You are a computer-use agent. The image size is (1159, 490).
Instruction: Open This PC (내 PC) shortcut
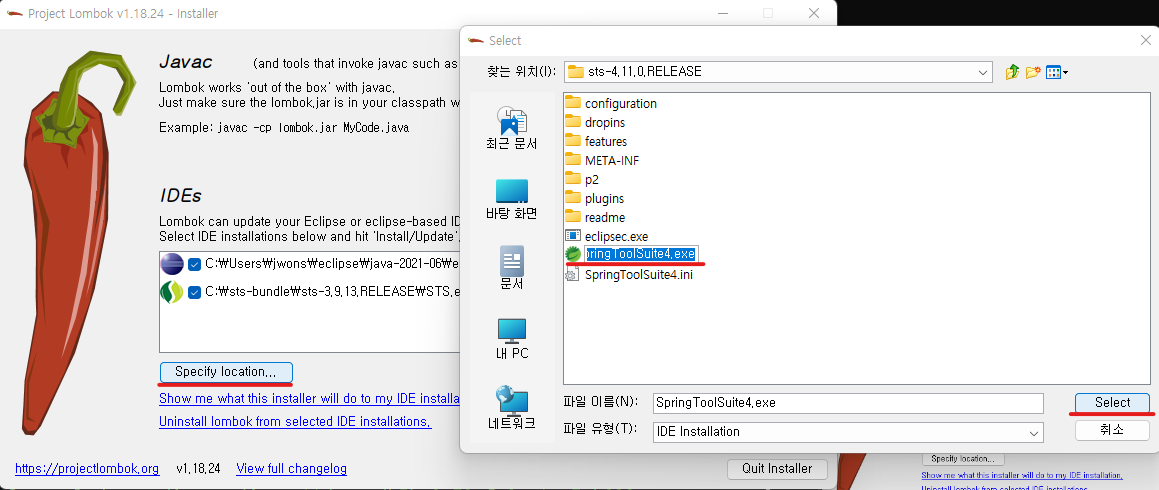pos(511,339)
